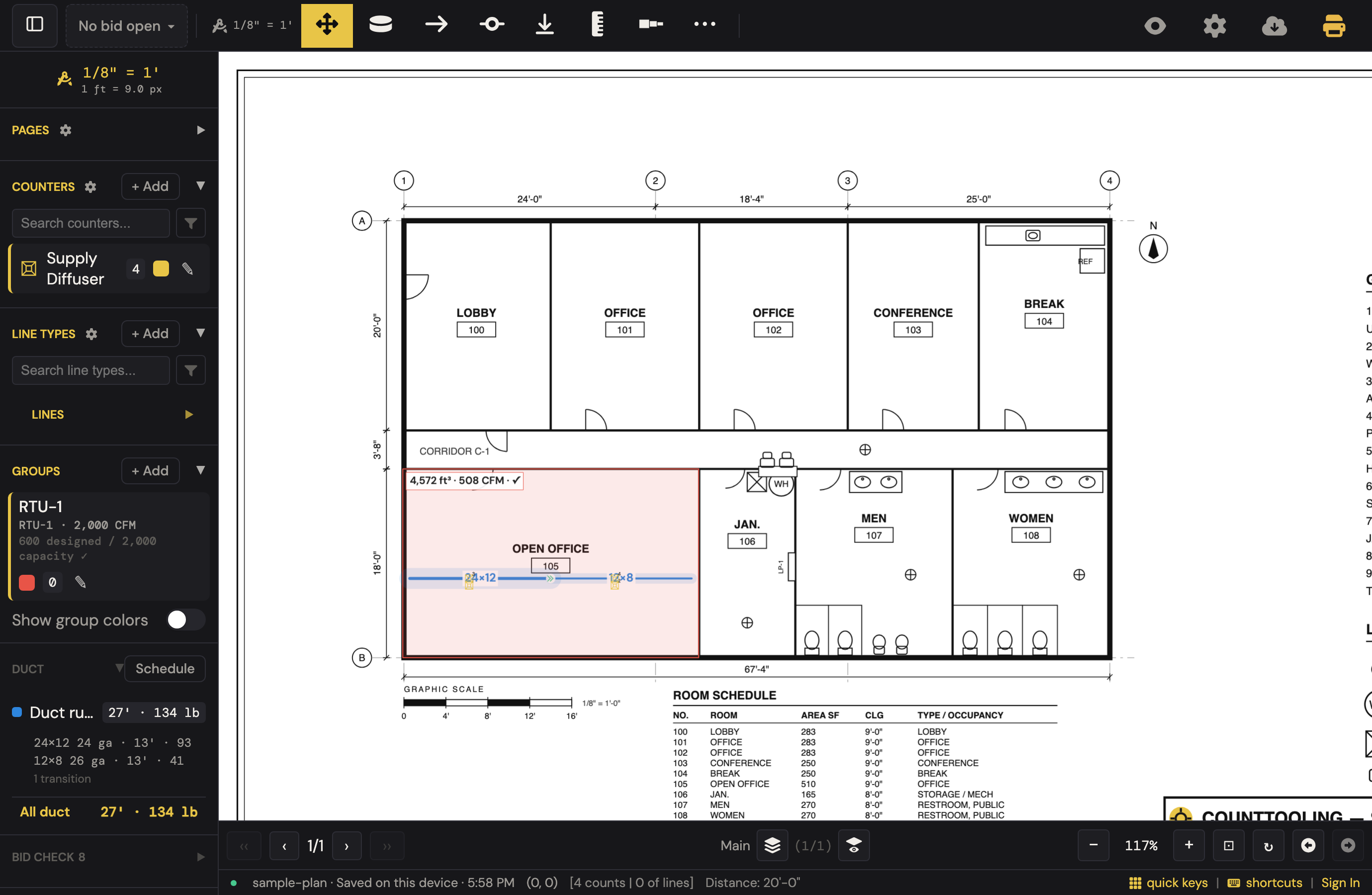
Task: Edit the RTU-1 group
Action: point(81,582)
